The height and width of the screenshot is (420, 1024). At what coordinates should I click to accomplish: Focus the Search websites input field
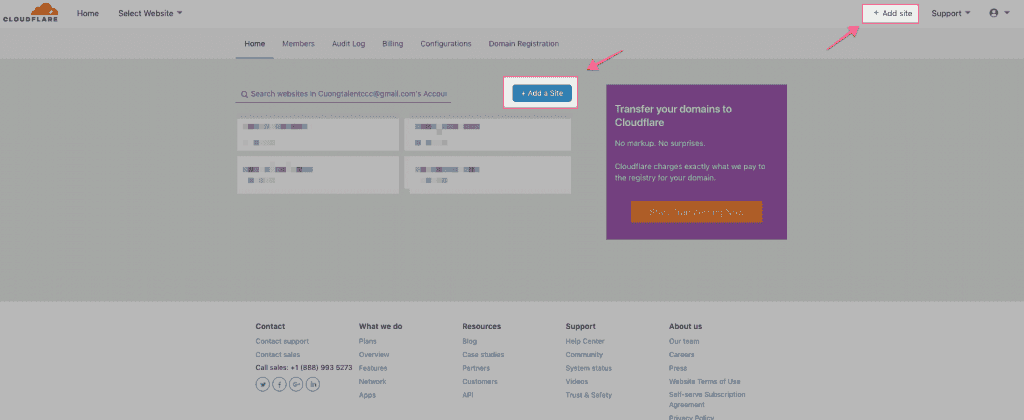click(344, 94)
